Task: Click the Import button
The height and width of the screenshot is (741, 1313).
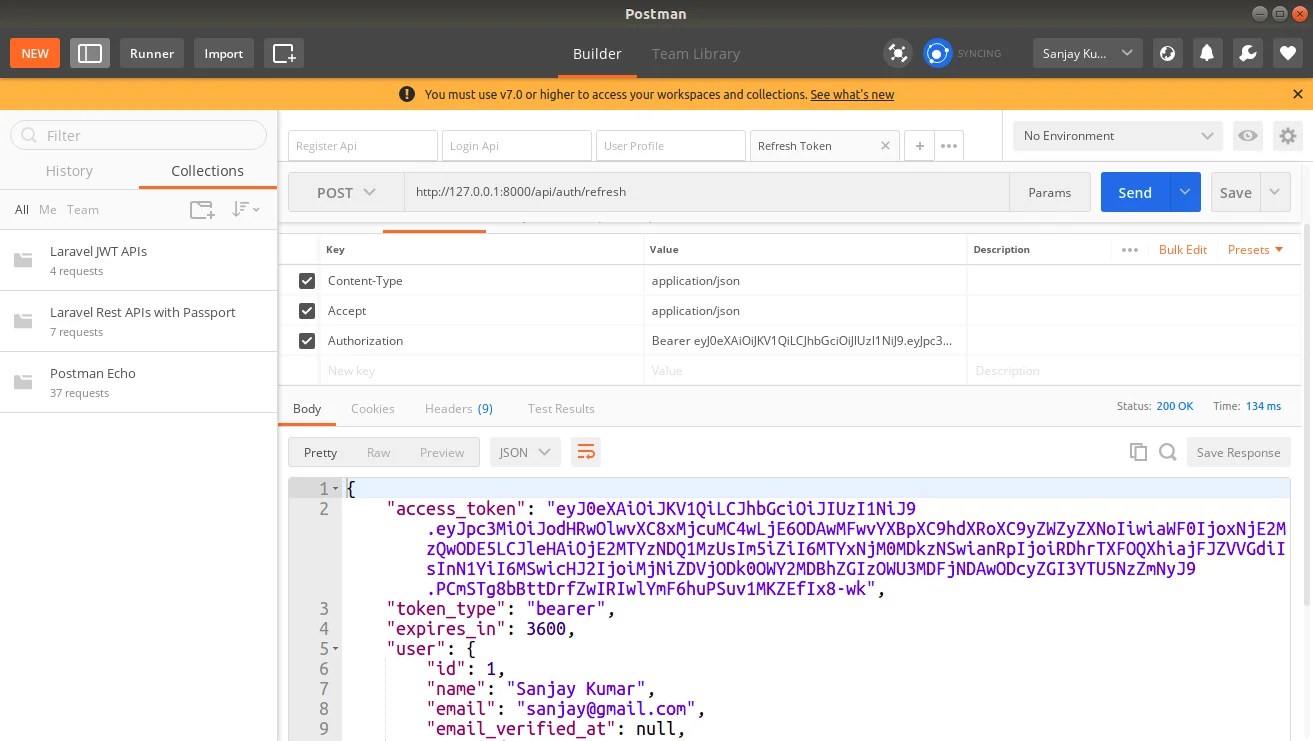Action: click(224, 53)
